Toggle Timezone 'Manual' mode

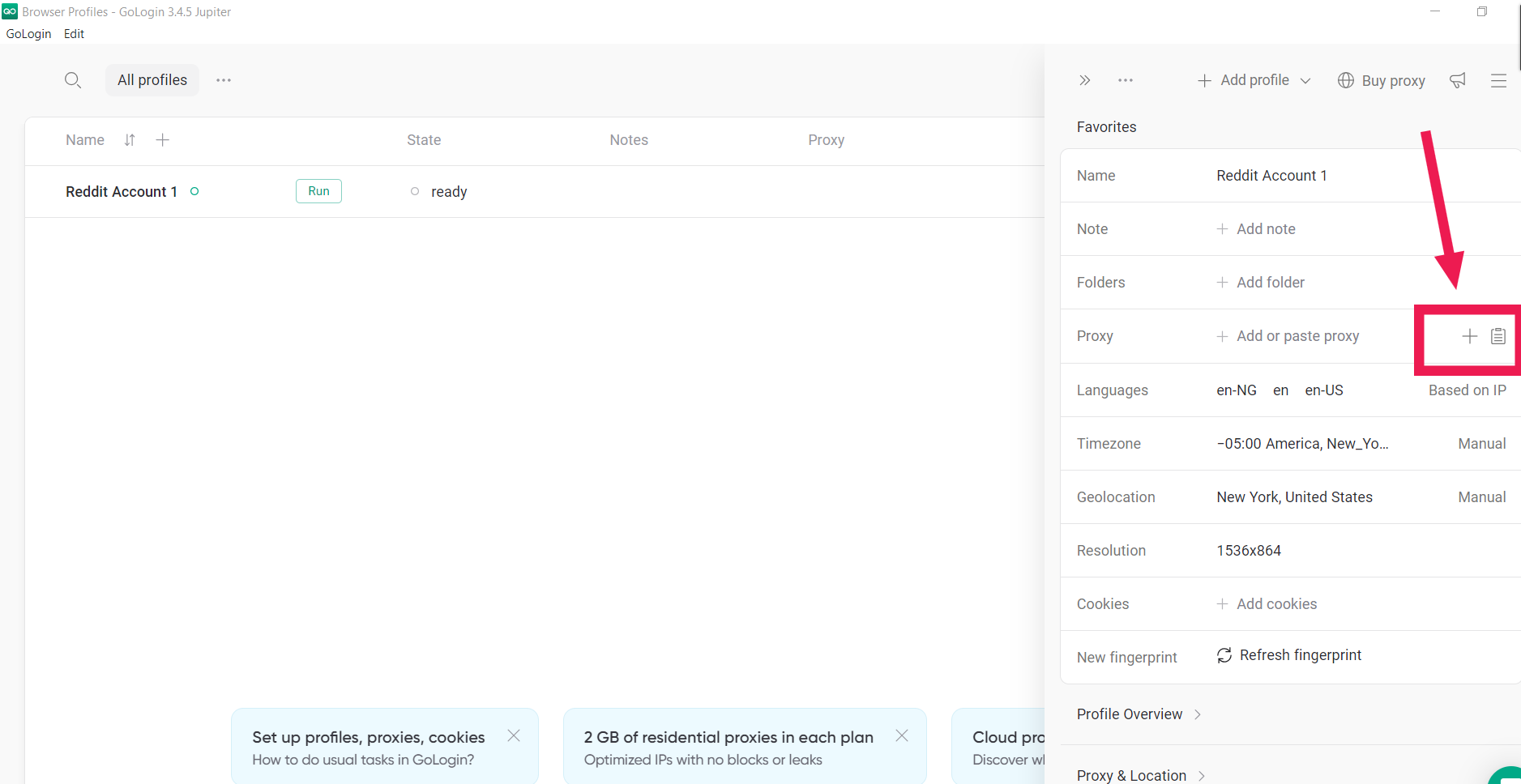click(1482, 444)
